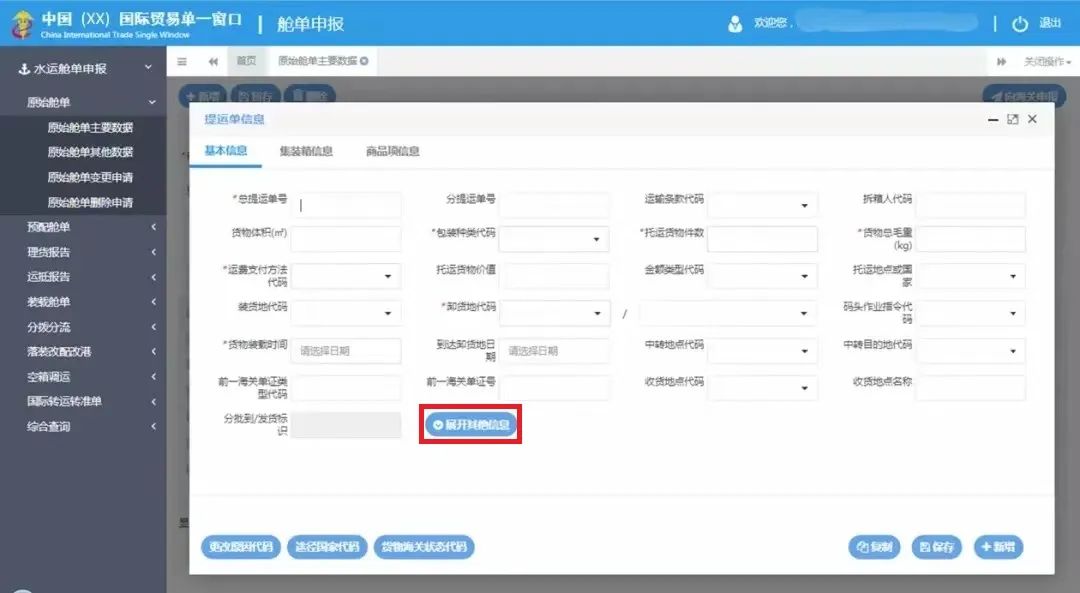Maximize the 提运单信息 dialog
The image size is (1080, 593).
click(x=1012, y=119)
